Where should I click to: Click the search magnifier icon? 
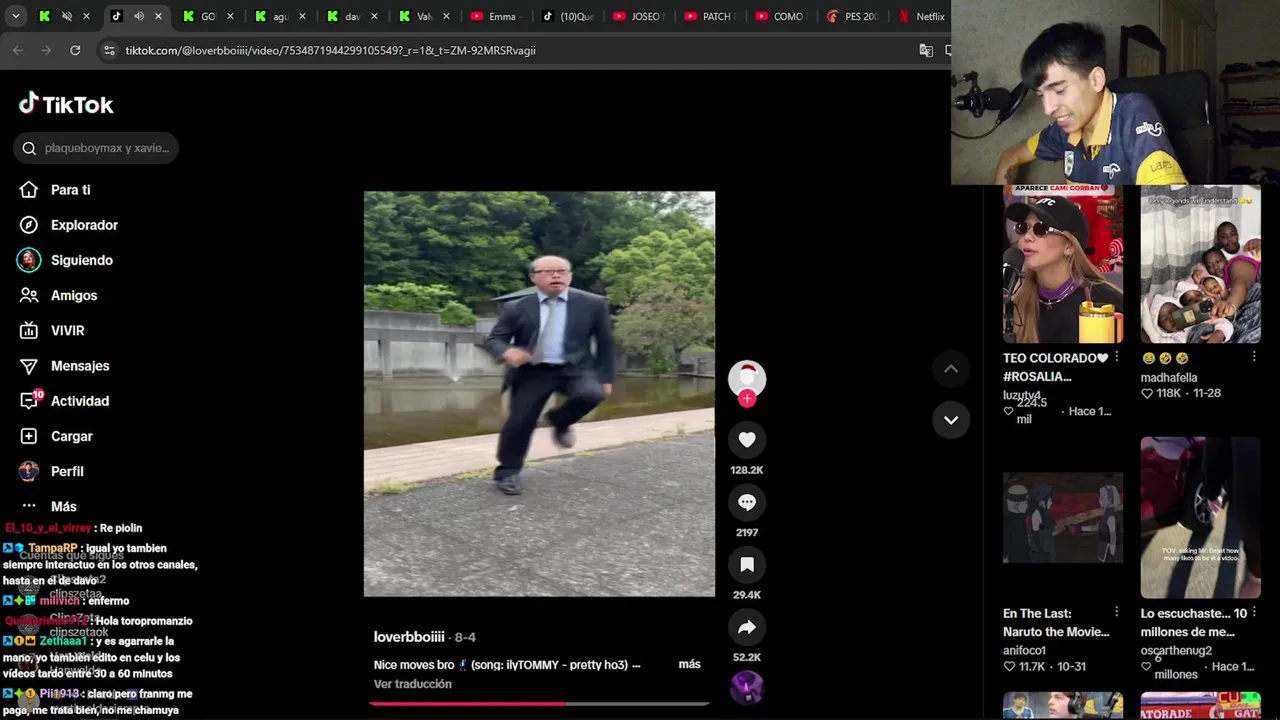pyautogui.click(x=29, y=148)
